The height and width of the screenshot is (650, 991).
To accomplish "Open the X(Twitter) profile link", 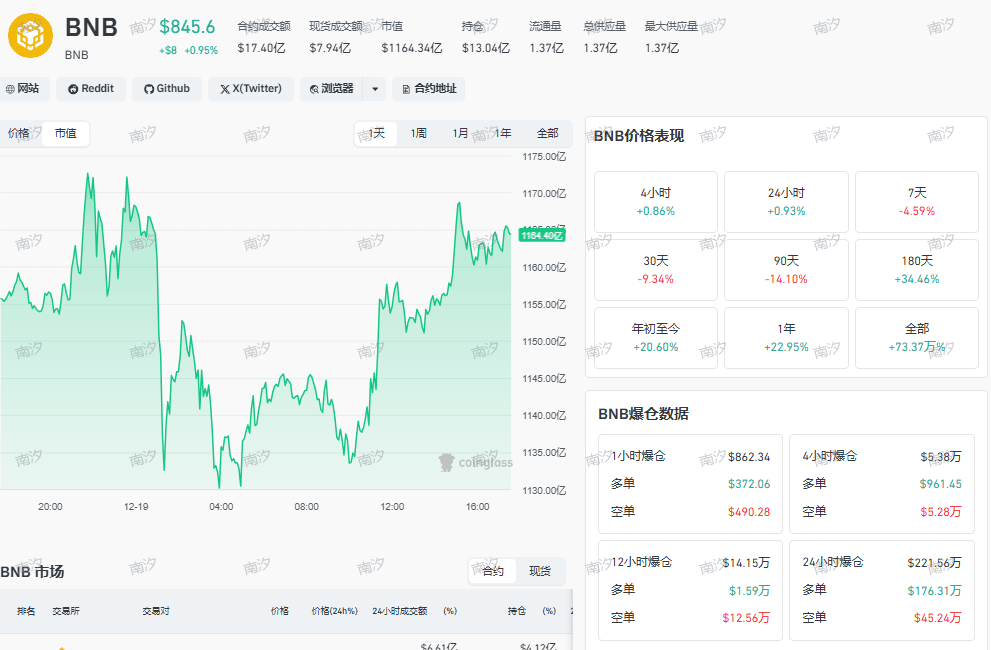I will 251,89.
